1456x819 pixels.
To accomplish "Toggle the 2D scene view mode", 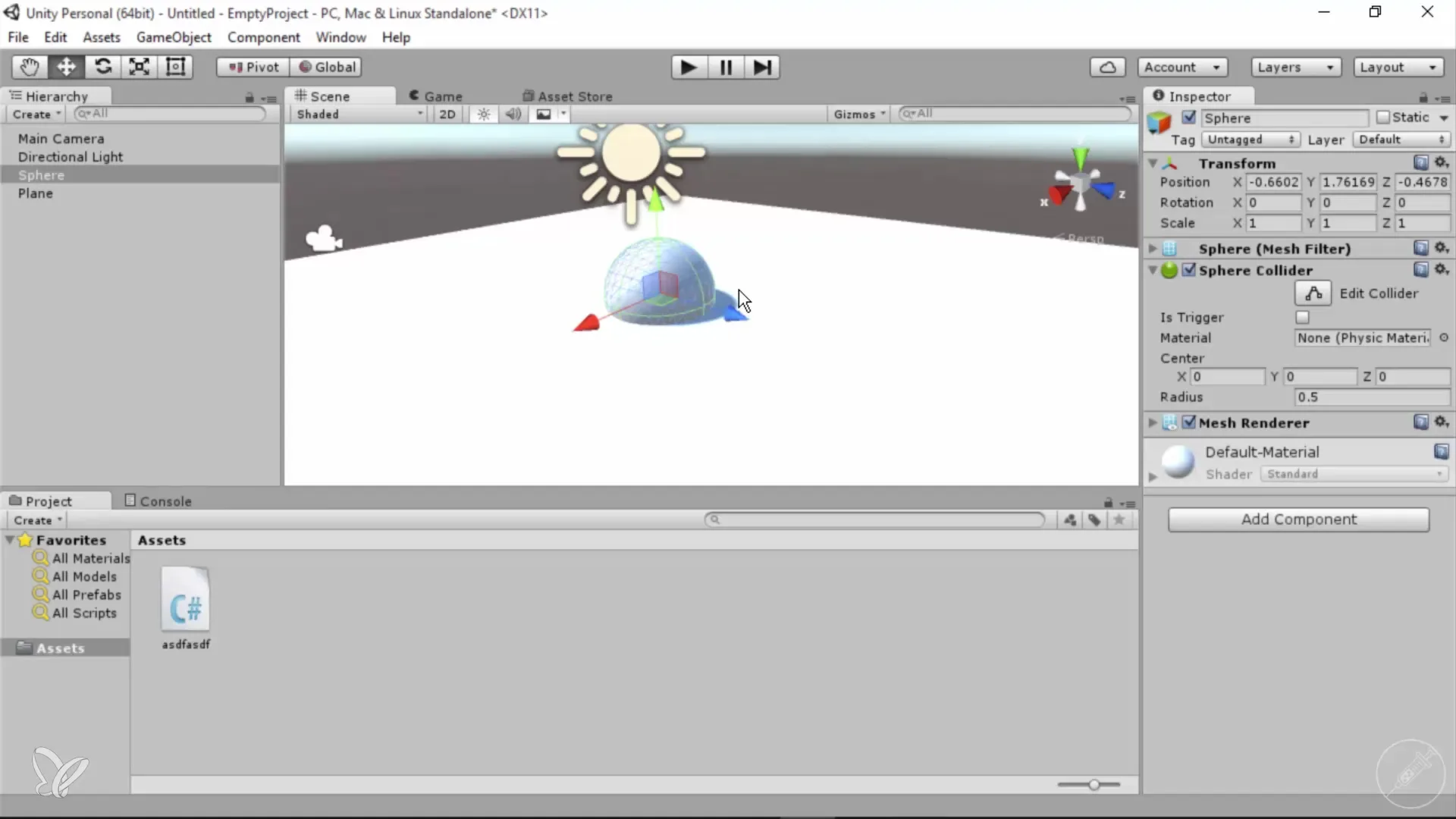I will pyautogui.click(x=447, y=114).
